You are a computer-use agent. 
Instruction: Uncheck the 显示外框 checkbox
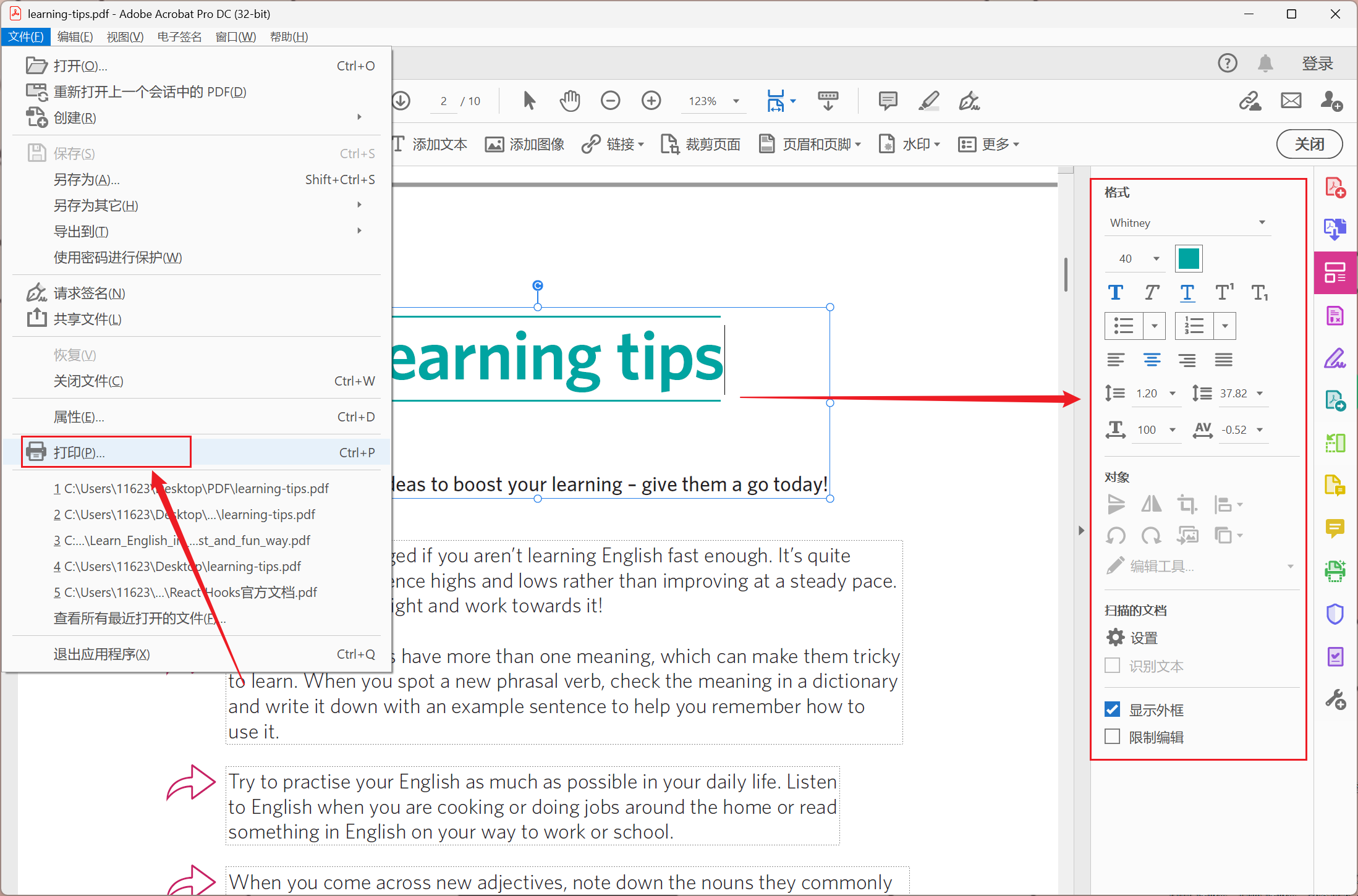(x=1113, y=709)
